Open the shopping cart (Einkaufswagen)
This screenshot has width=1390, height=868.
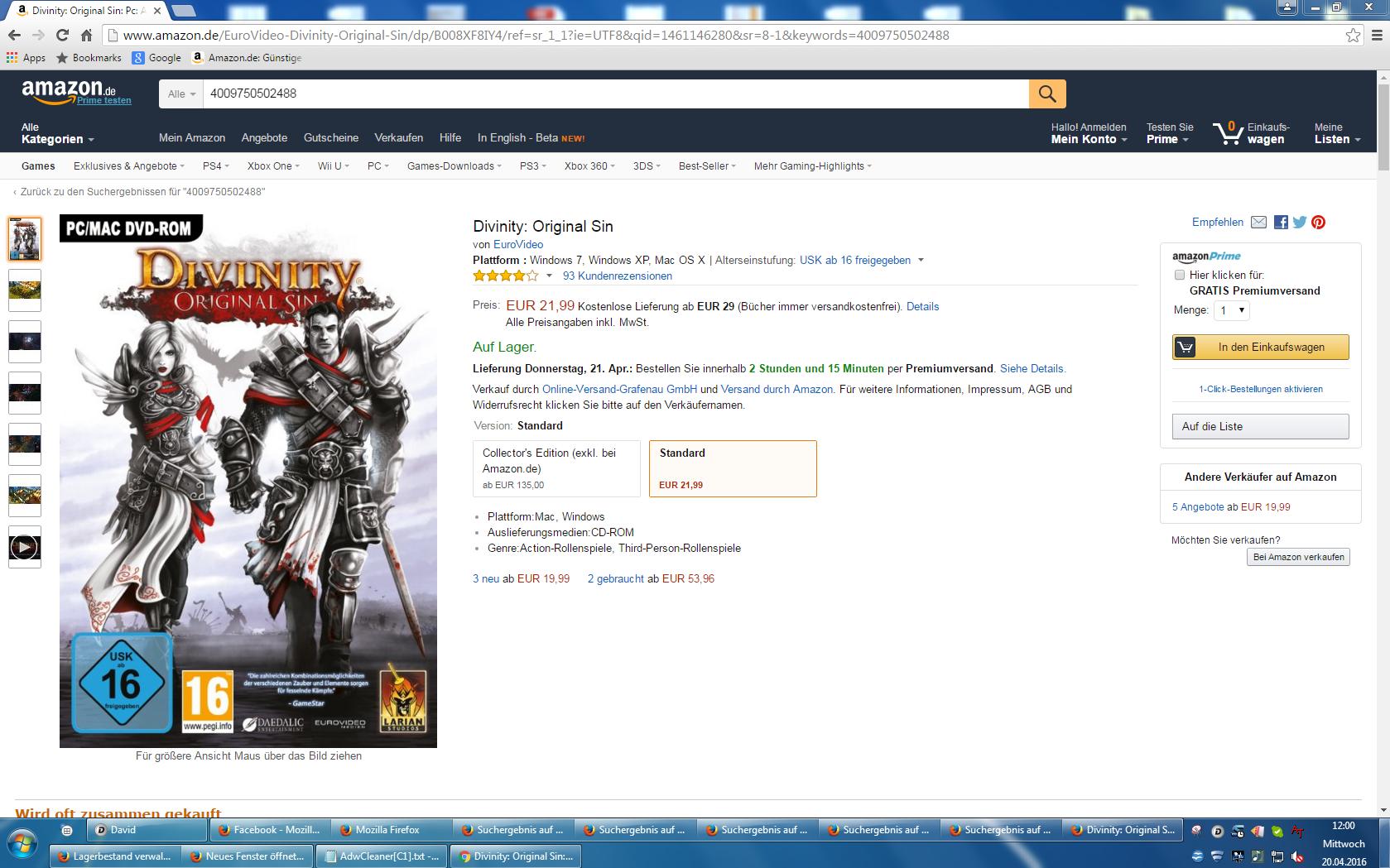pyautogui.click(x=1251, y=133)
